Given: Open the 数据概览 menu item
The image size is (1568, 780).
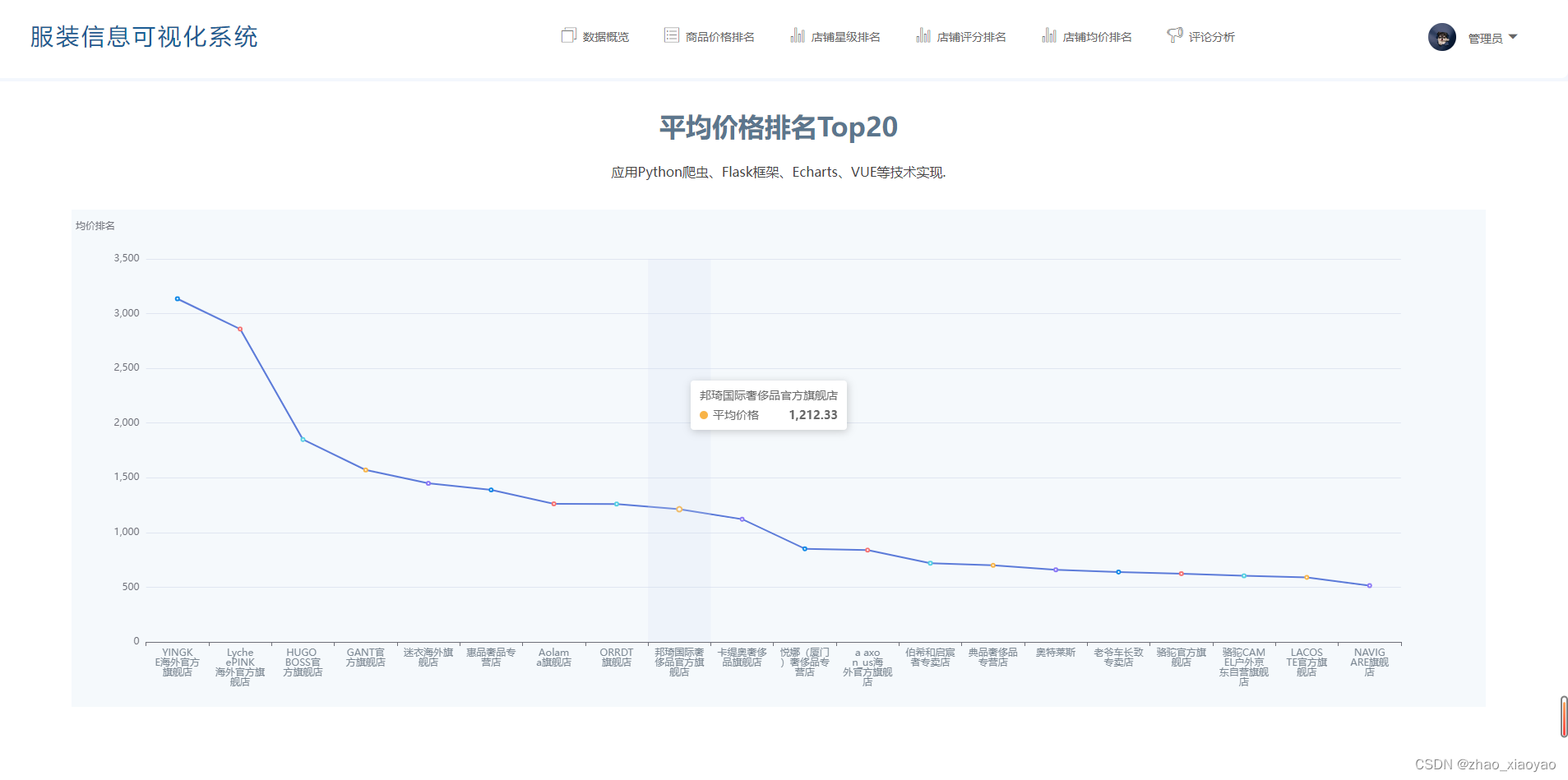Looking at the screenshot, I should click(x=595, y=36).
